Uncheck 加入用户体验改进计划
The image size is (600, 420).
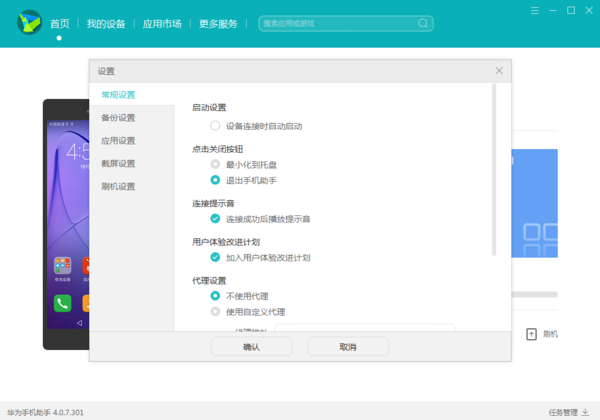pos(215,257)
